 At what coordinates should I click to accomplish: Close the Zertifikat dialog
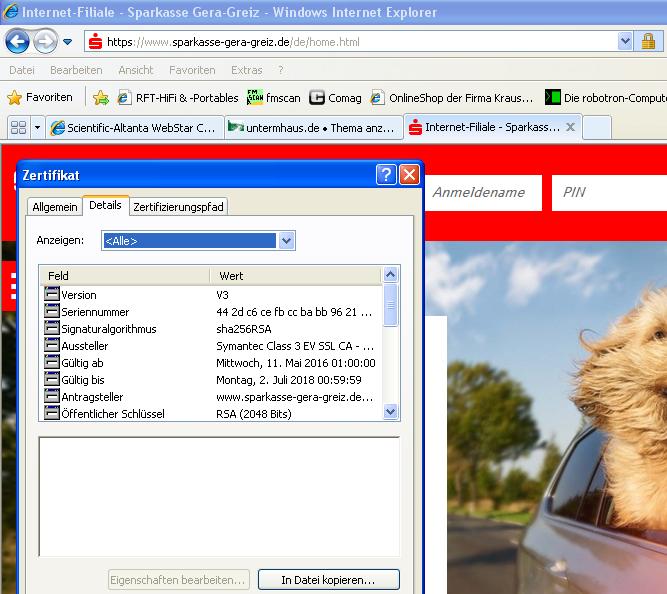click(x=409, y=174)
